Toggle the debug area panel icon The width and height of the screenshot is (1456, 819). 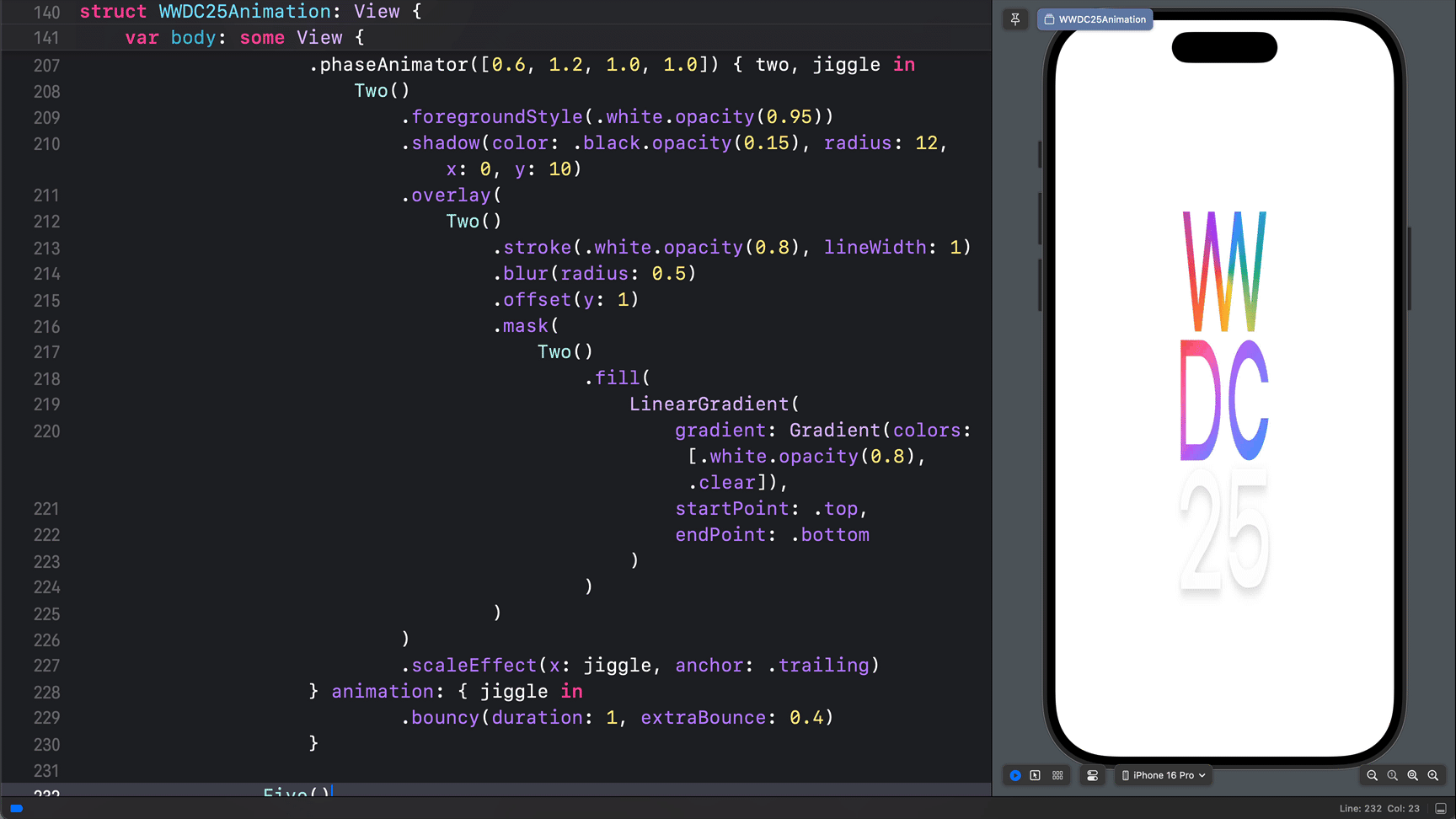tap(1441, 809)
